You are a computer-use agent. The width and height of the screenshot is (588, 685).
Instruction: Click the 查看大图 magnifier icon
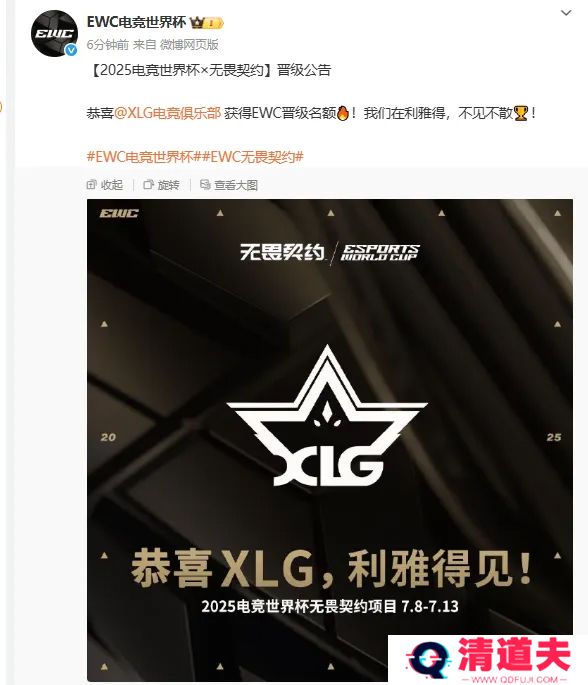205,185
